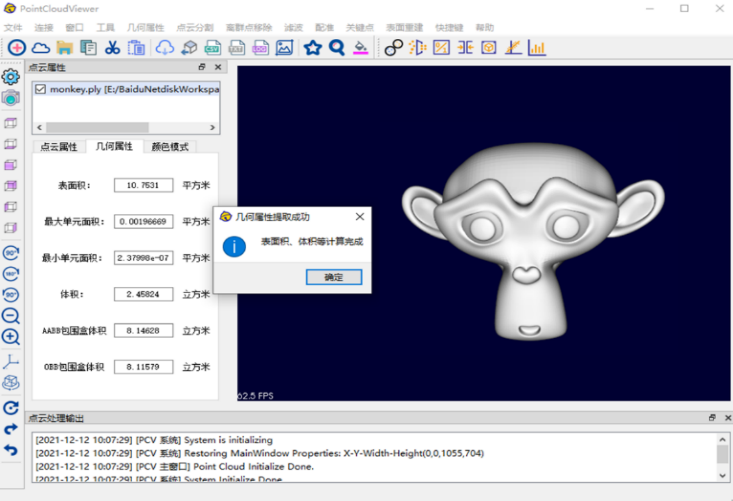The width and height of the screenshot is (733, 501).
Task: Click the circular refresh icon in sidebar
Action: click(11, 408)
